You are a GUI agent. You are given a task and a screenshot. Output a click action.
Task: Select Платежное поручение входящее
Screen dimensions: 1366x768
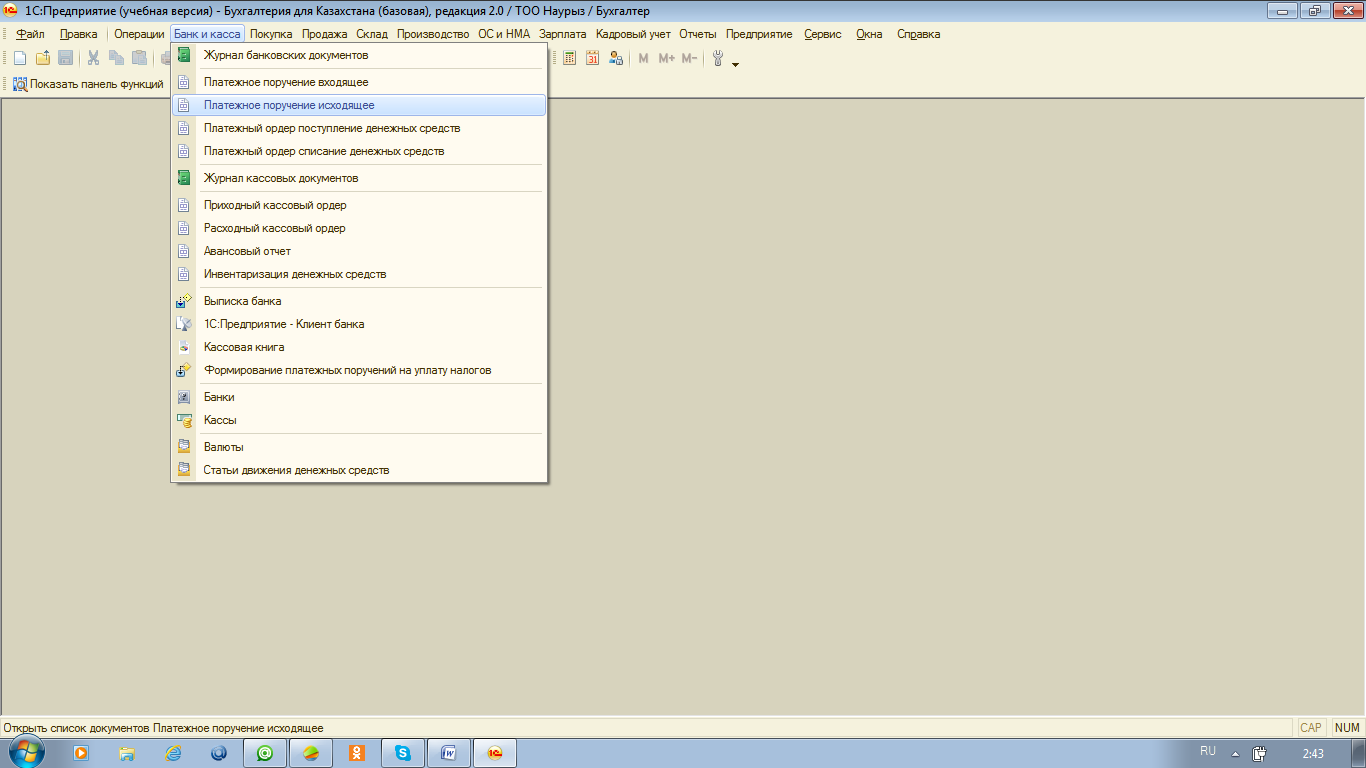359,82
